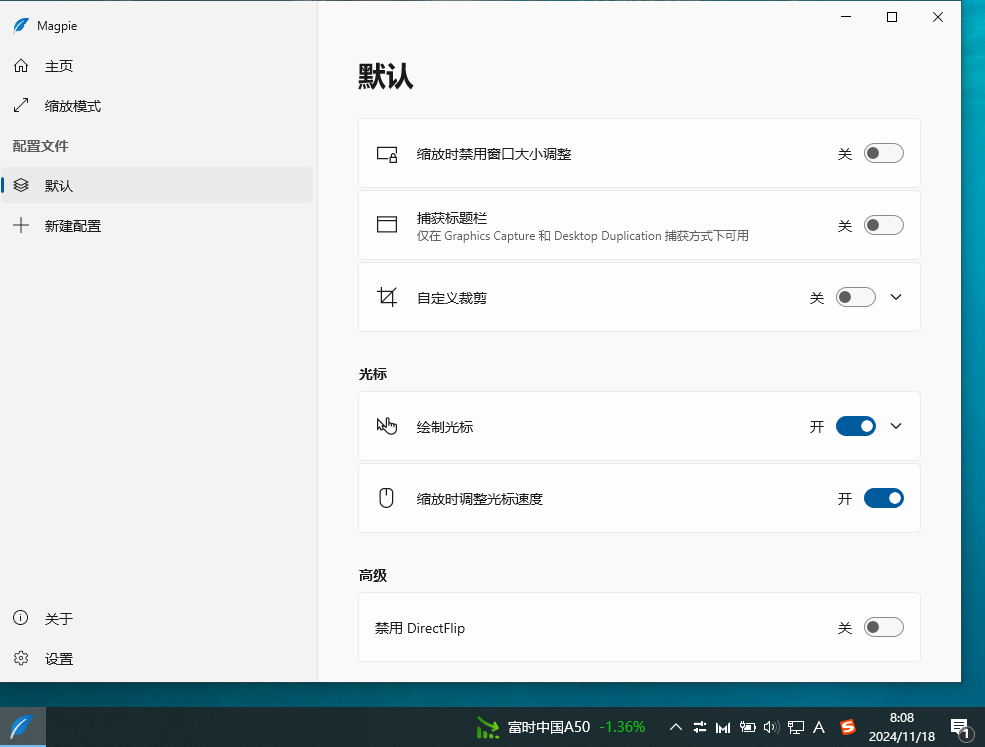The height and width of the screenshot is (747, 985).
Task: Click the 默认 page title
Action: (386, 77)
